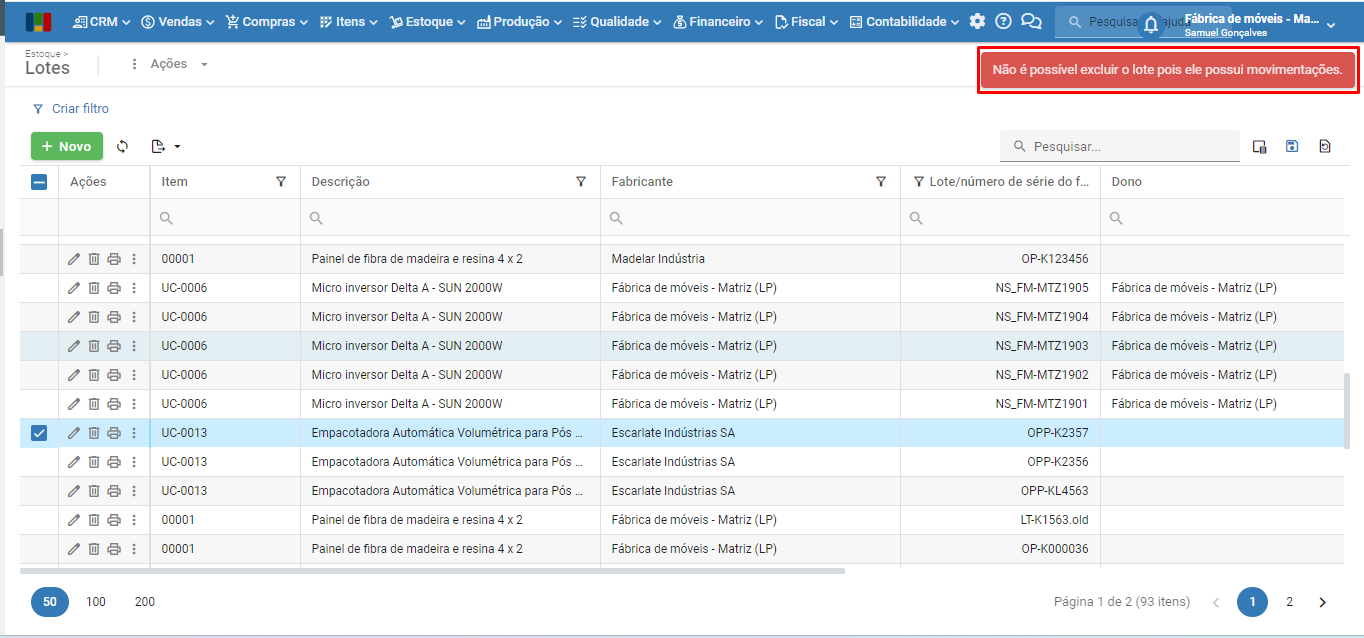Viewport: 1364px width, 638px height.
Task: Expand the Financeiro menu
Action: pyautogui.click(x=719, y=21)
